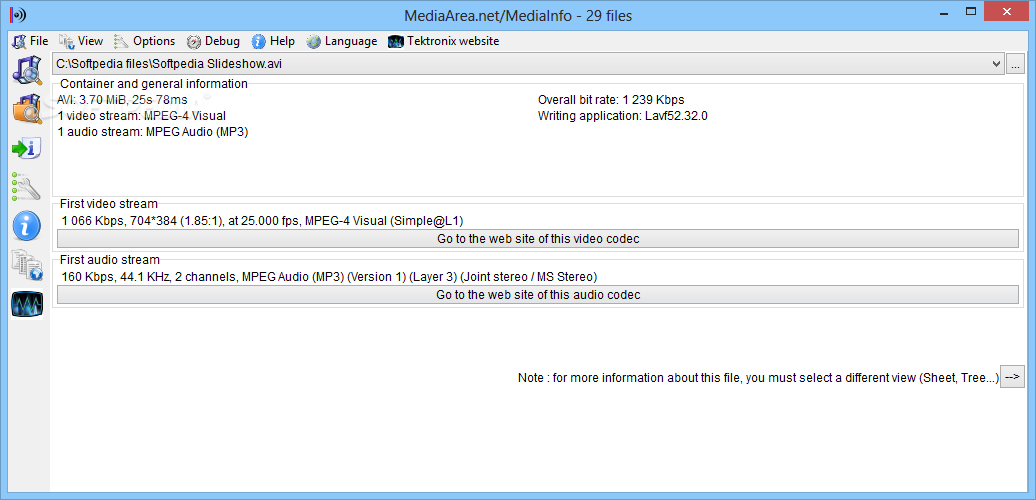This screenshot has height=500, width=1036.
Task: Open the View menu
Action: pos(81,41)
